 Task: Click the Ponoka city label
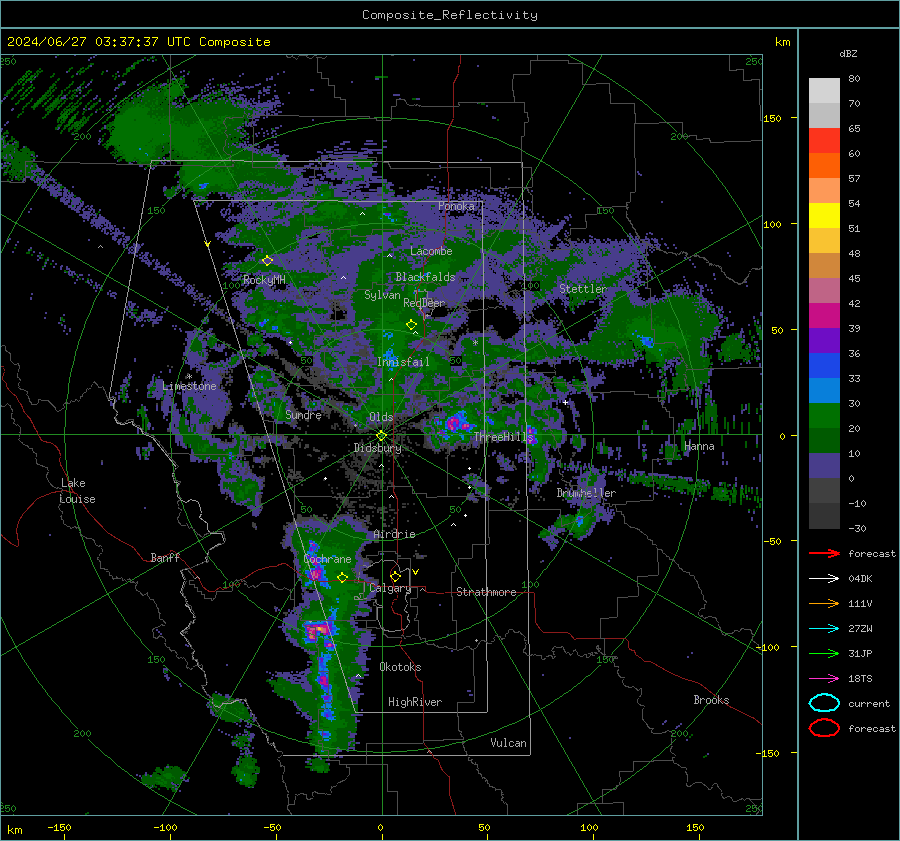click(x=456, y=206)
